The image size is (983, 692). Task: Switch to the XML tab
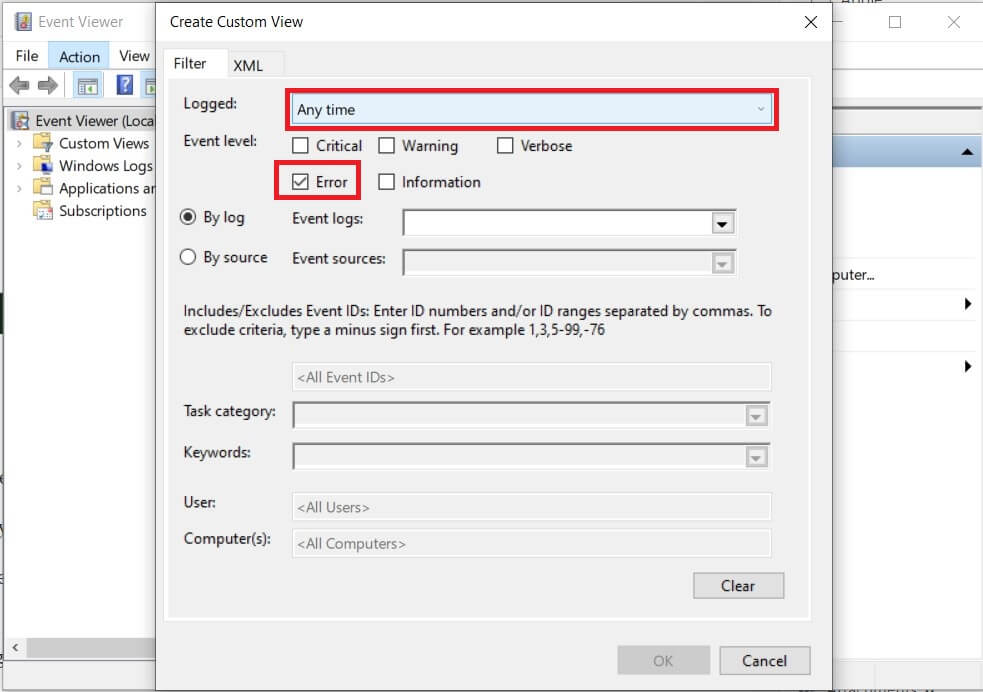tap(249, 64)
